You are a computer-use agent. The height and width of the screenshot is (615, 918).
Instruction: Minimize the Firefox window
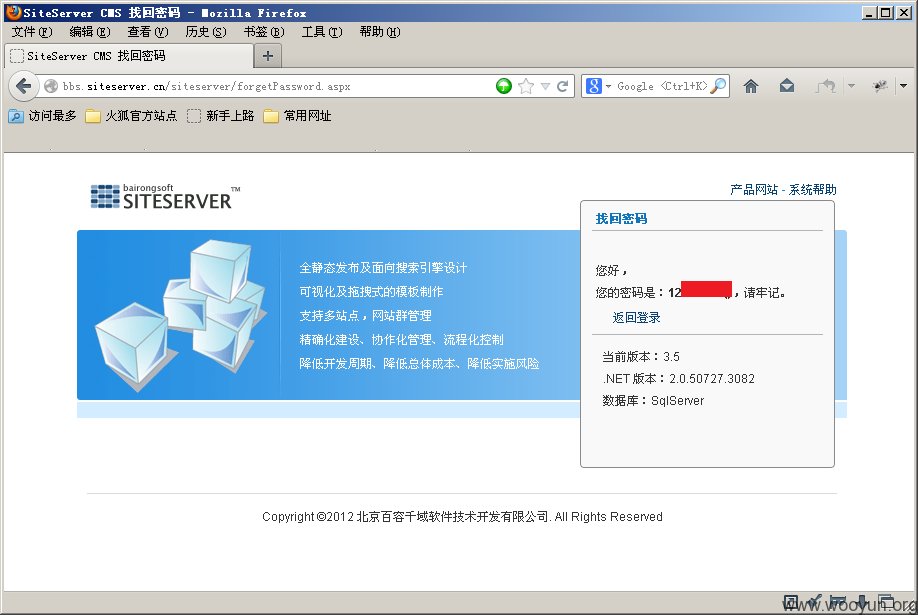pos(869,12)
